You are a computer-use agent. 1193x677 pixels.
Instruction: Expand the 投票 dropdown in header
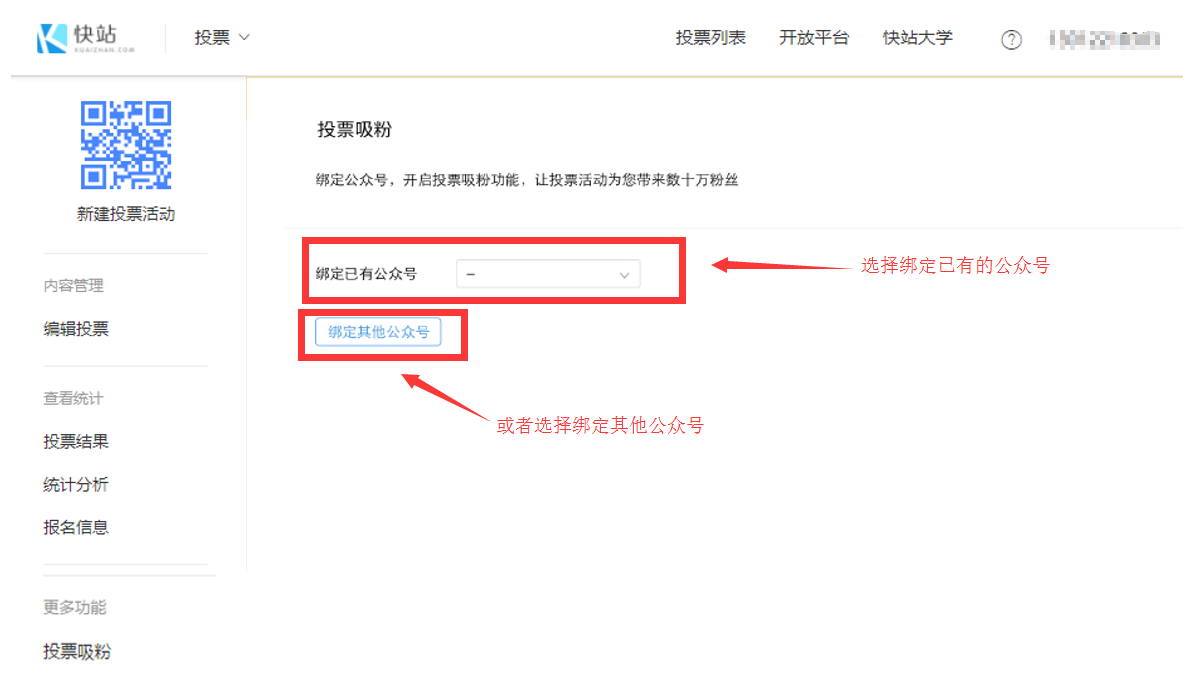click(221, 38)
